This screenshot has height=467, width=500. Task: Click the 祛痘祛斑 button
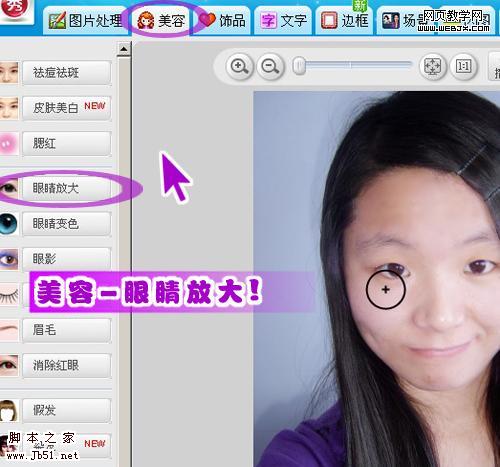67,73
